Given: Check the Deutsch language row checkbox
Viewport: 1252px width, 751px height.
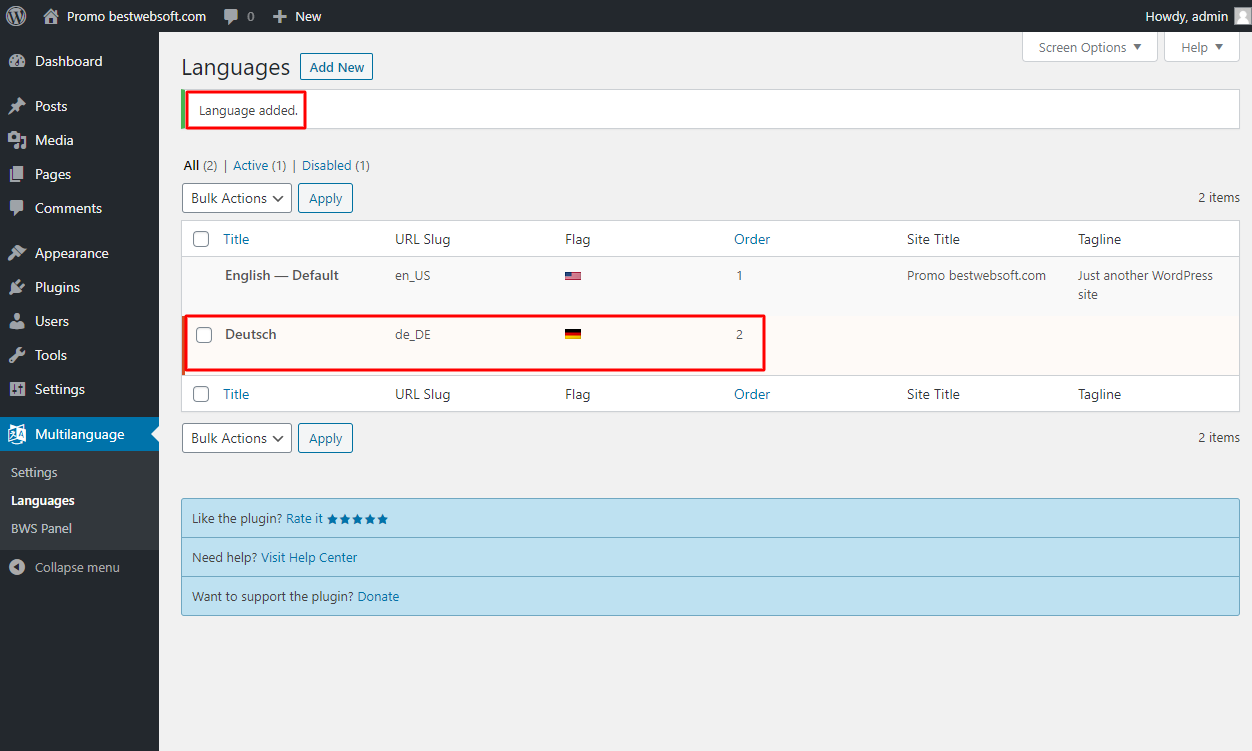Looking at the screenshot, I should tap(204, 335).
